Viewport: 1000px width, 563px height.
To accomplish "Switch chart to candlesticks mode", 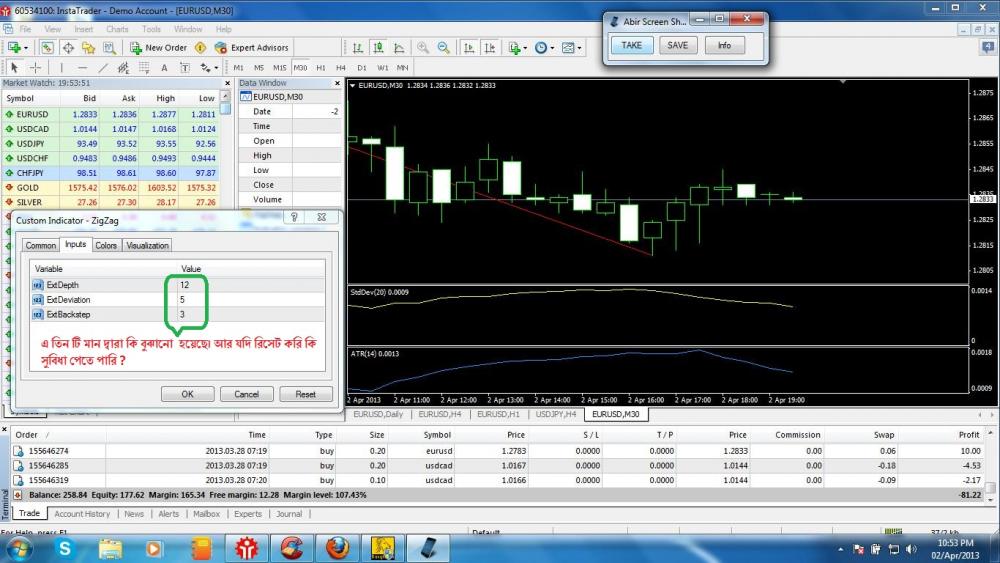I will point(378,48).
